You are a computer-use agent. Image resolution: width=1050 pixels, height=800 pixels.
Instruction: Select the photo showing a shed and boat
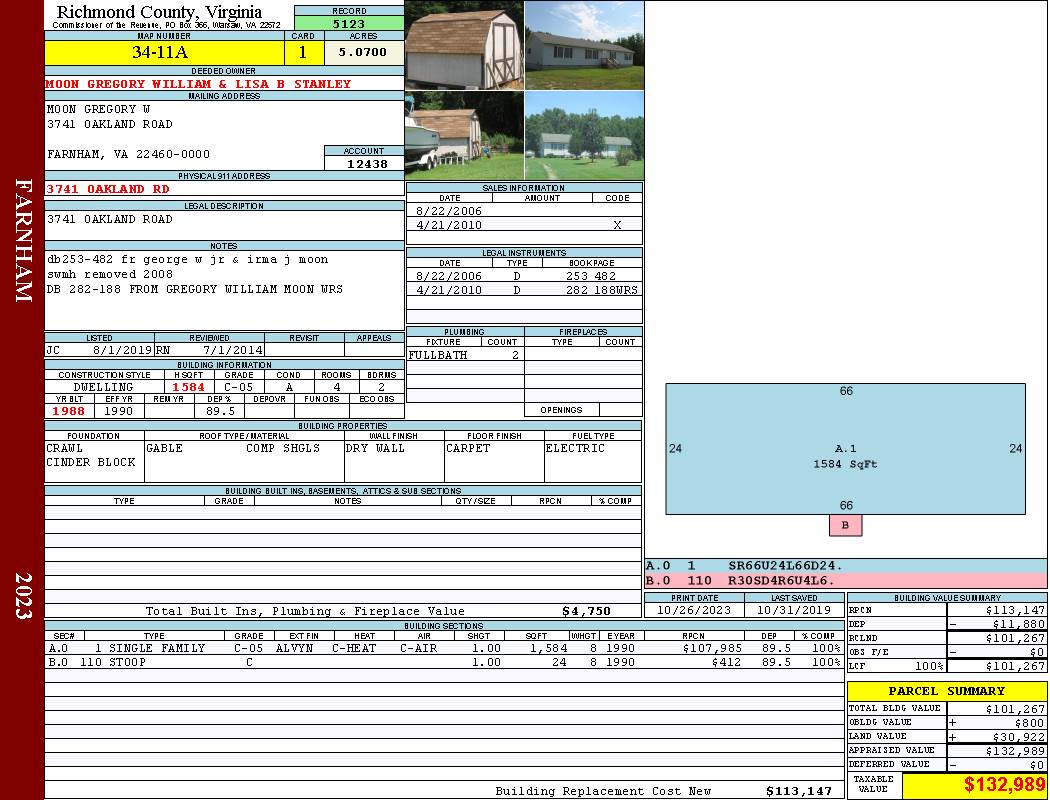[x=464, y=135]
